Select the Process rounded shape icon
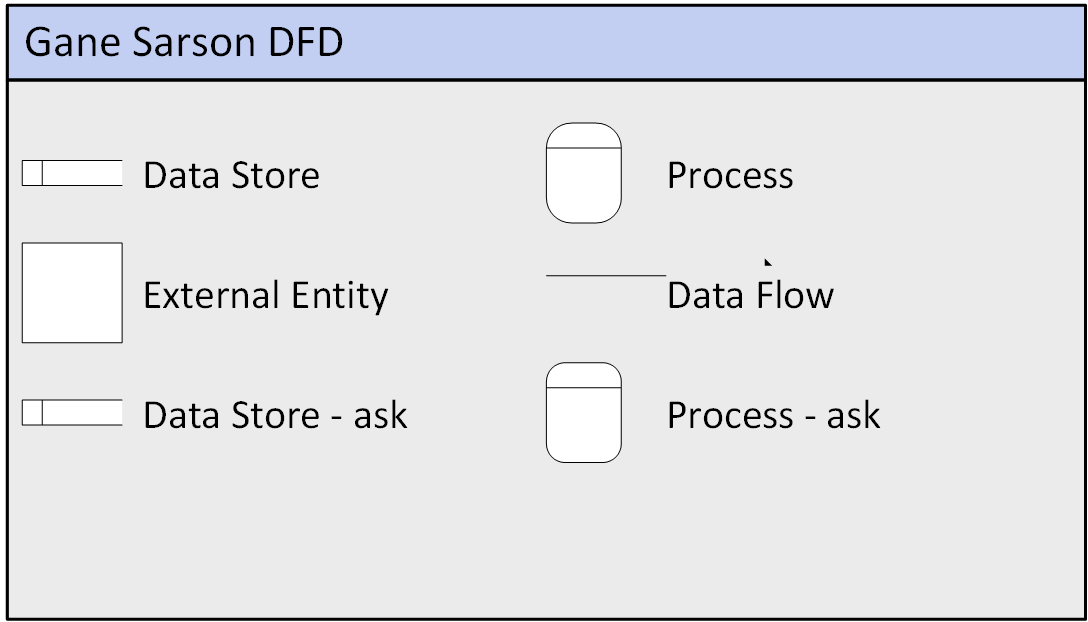The width and height of the screenshot is (1088, 622). (583, 180)
